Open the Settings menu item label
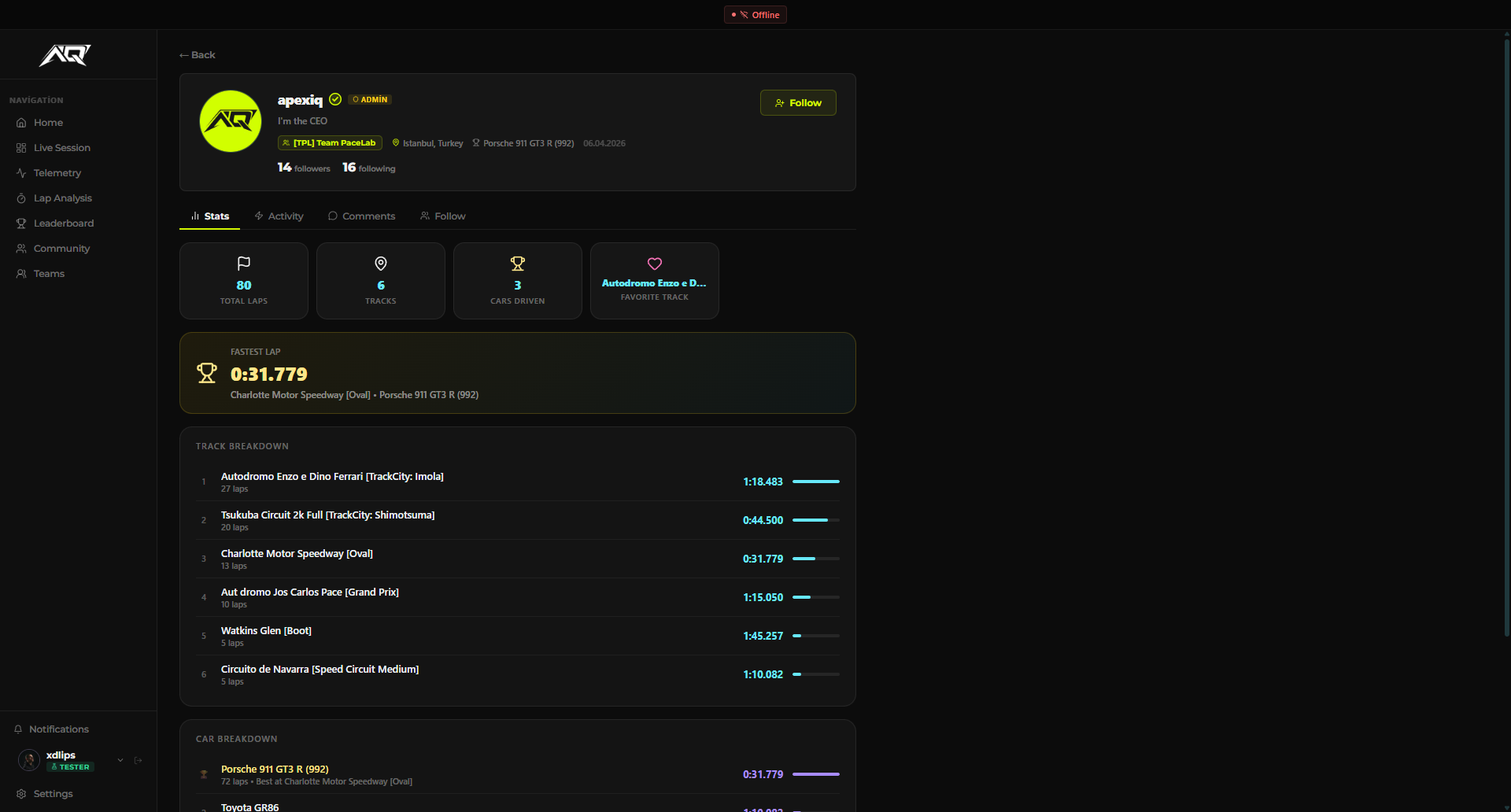Screen dimensions: 1511x812 (x=54, y=794)
